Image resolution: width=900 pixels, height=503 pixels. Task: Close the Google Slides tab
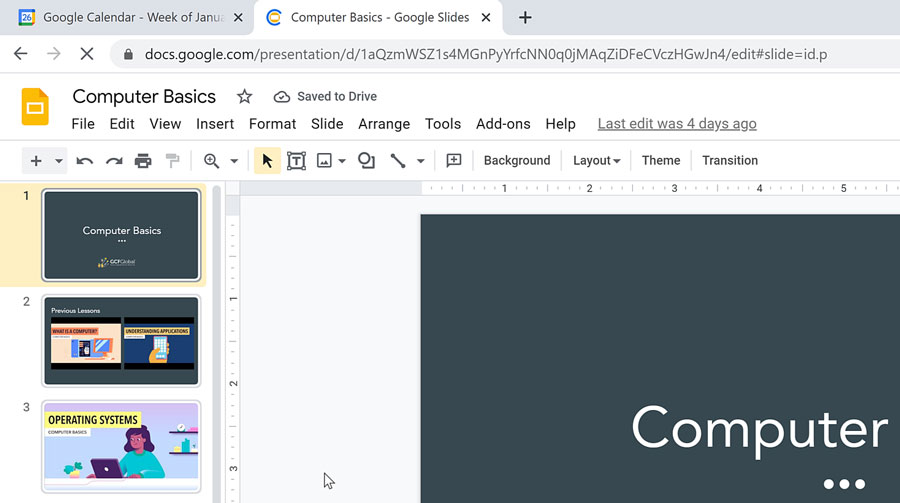point(486,18)
